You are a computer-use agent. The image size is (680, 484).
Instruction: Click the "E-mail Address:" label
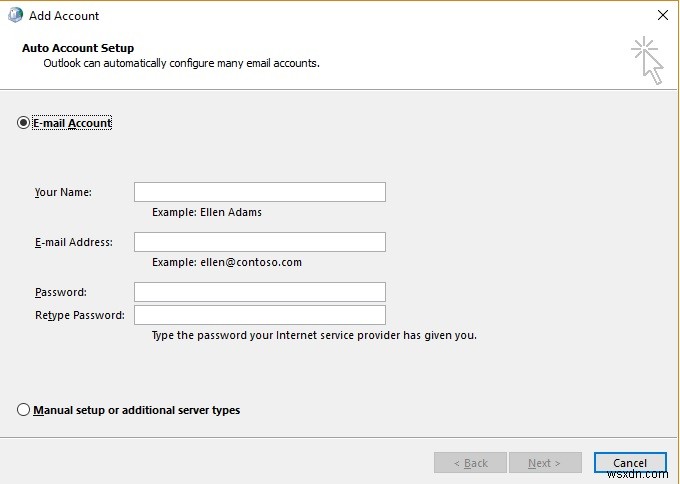click(x=73, y=242)
